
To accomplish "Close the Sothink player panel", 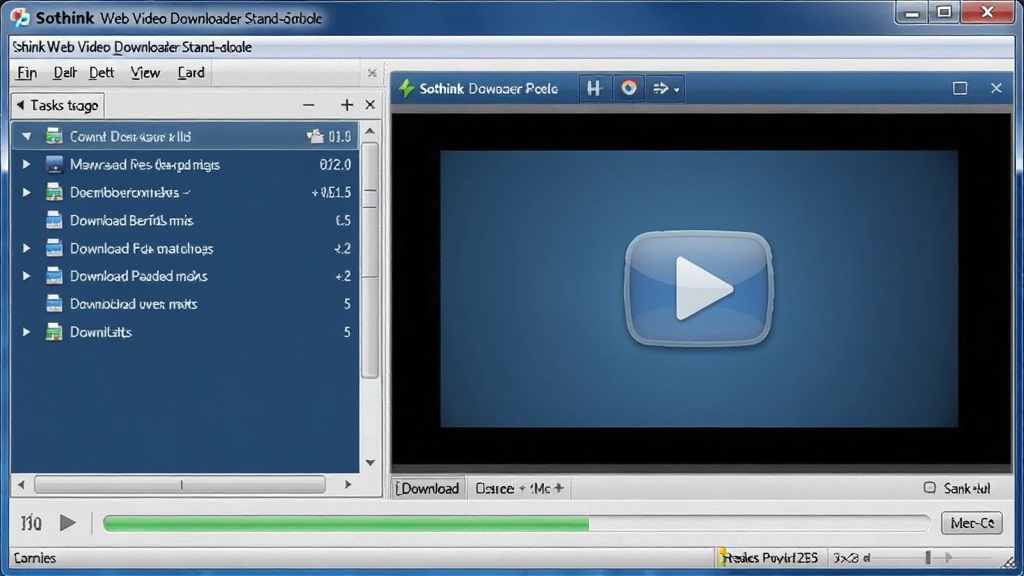I will click(x=996, y=88).
